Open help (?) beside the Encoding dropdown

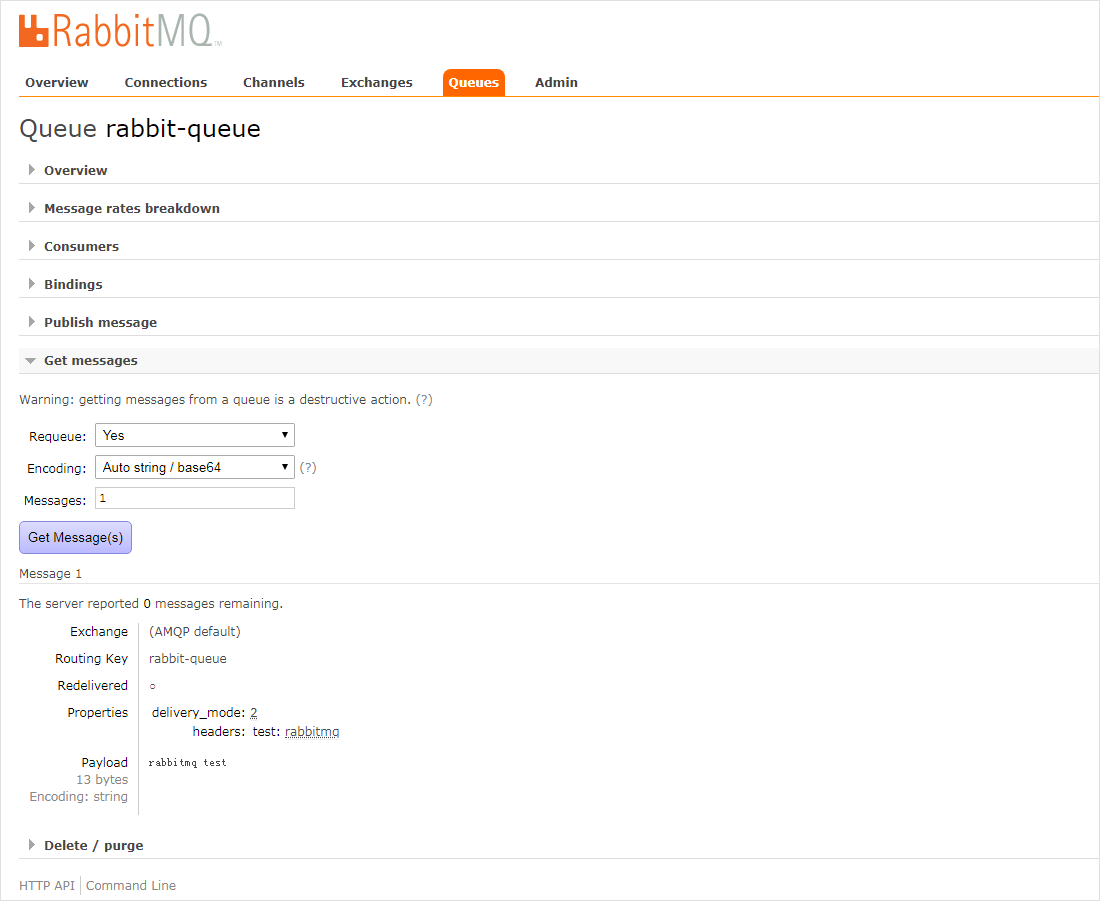[308, 467]
